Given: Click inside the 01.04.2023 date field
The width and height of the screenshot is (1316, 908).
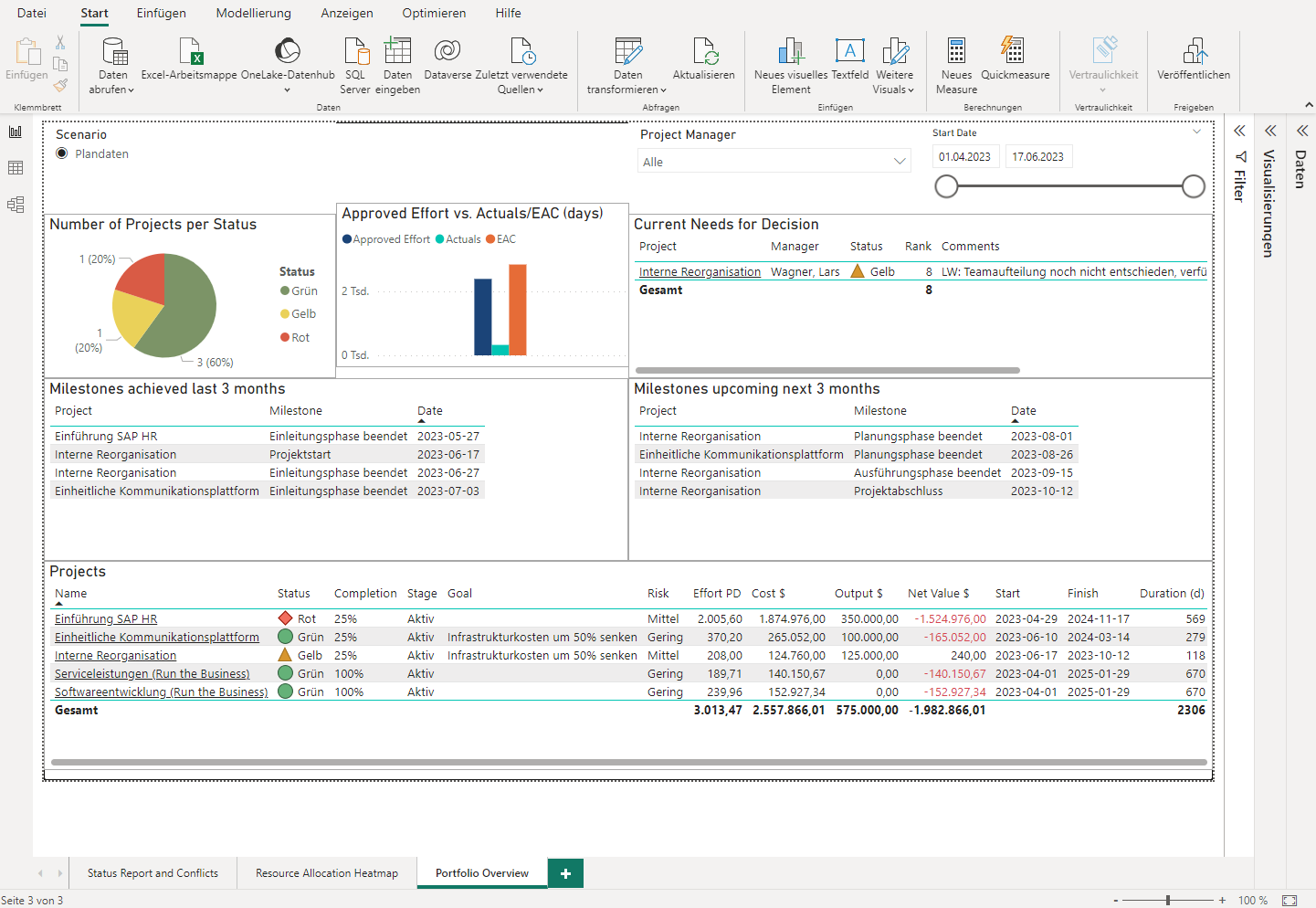Looking at the screenshot, I should [x=964, y=155].
